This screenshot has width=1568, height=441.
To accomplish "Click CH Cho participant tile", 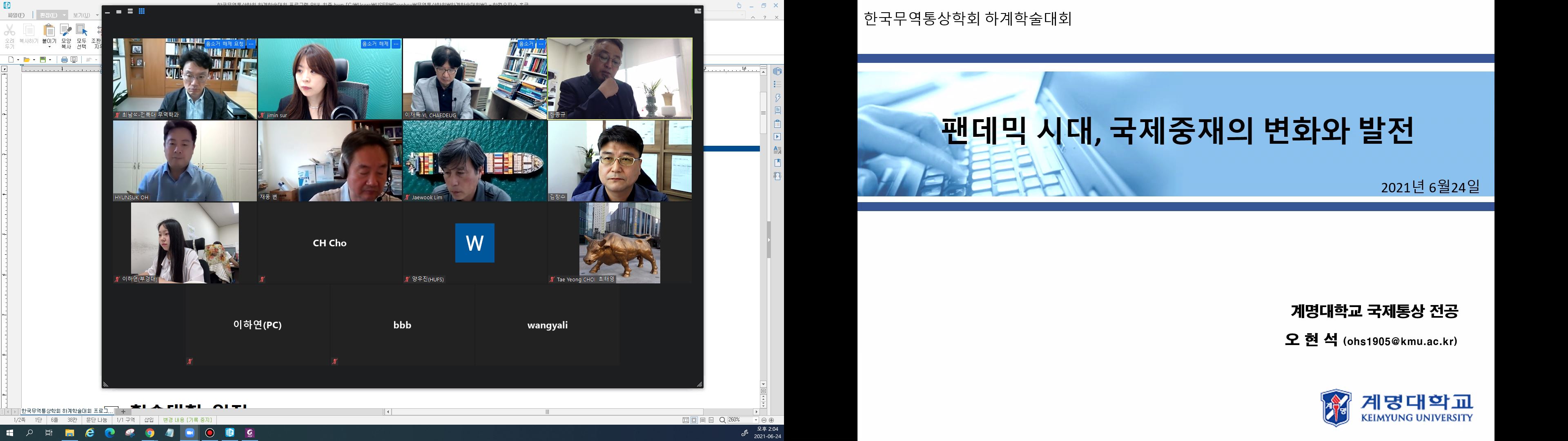I will click(x=329, y=243).
